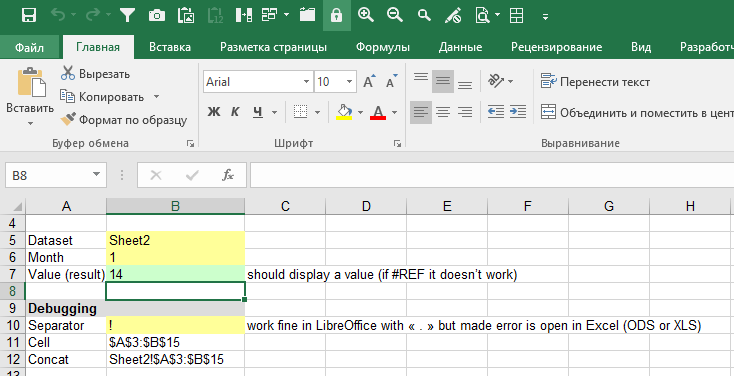Click the Filter funnel icon
Viewport: 734px width, 376px height.
click(x=127, y=15)
